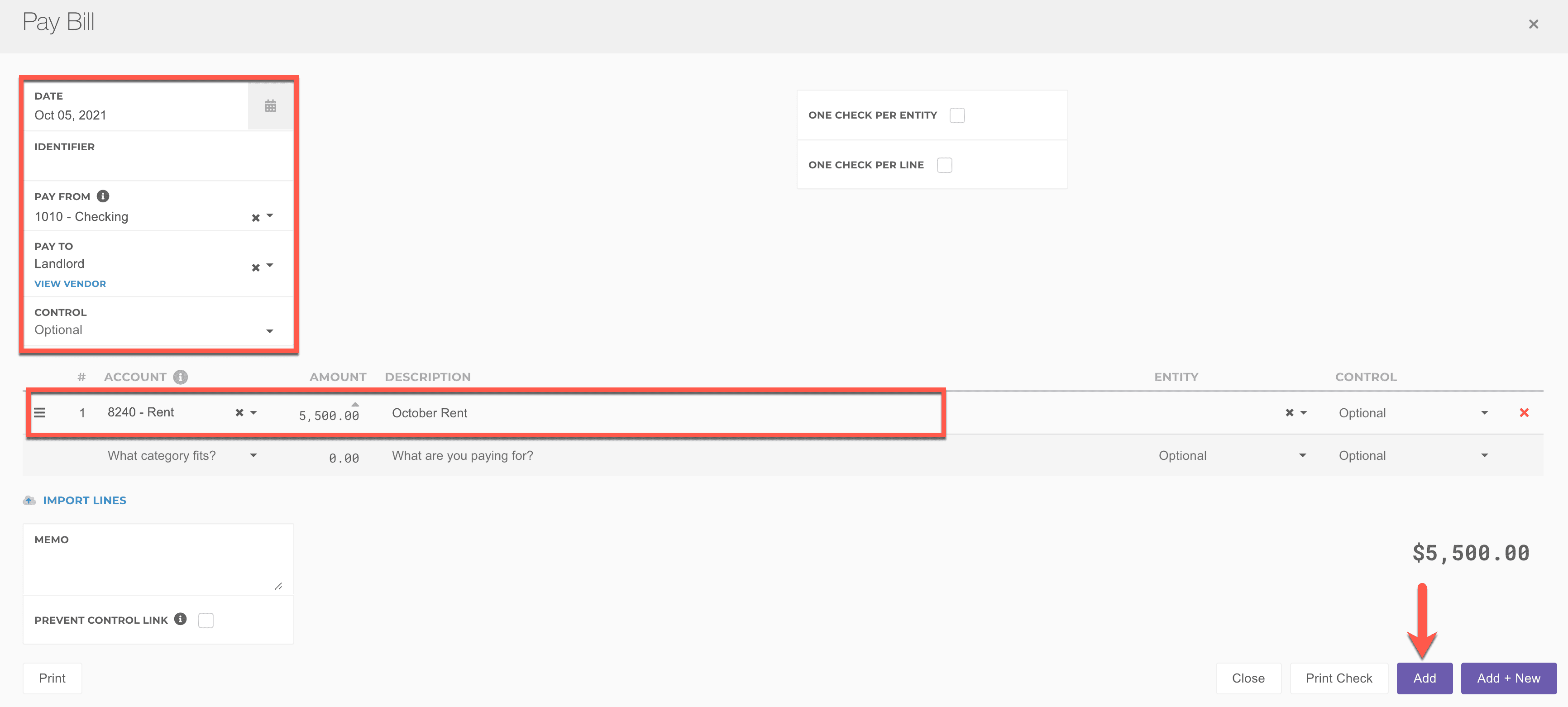The width and height of the screenshot is (1568, 707).
Task: Click Prevent Control Link info icon
Action: tap(180, 619)
